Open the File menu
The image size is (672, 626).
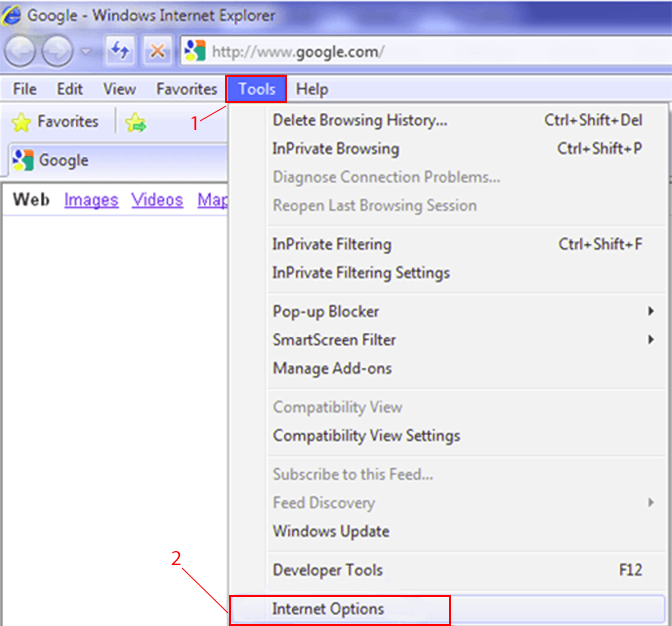pos(24,89)
